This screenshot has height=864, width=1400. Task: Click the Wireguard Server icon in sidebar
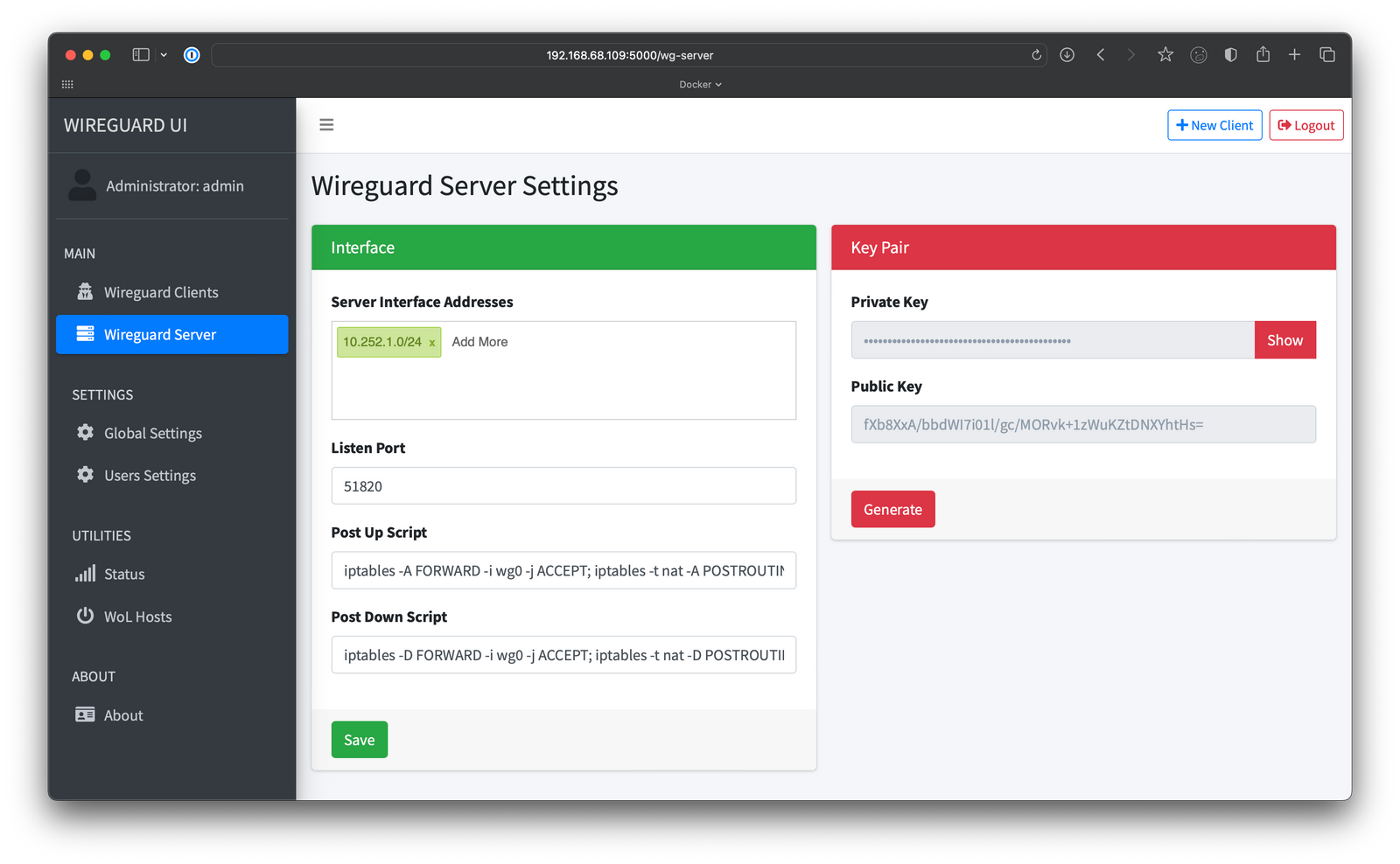85,334
